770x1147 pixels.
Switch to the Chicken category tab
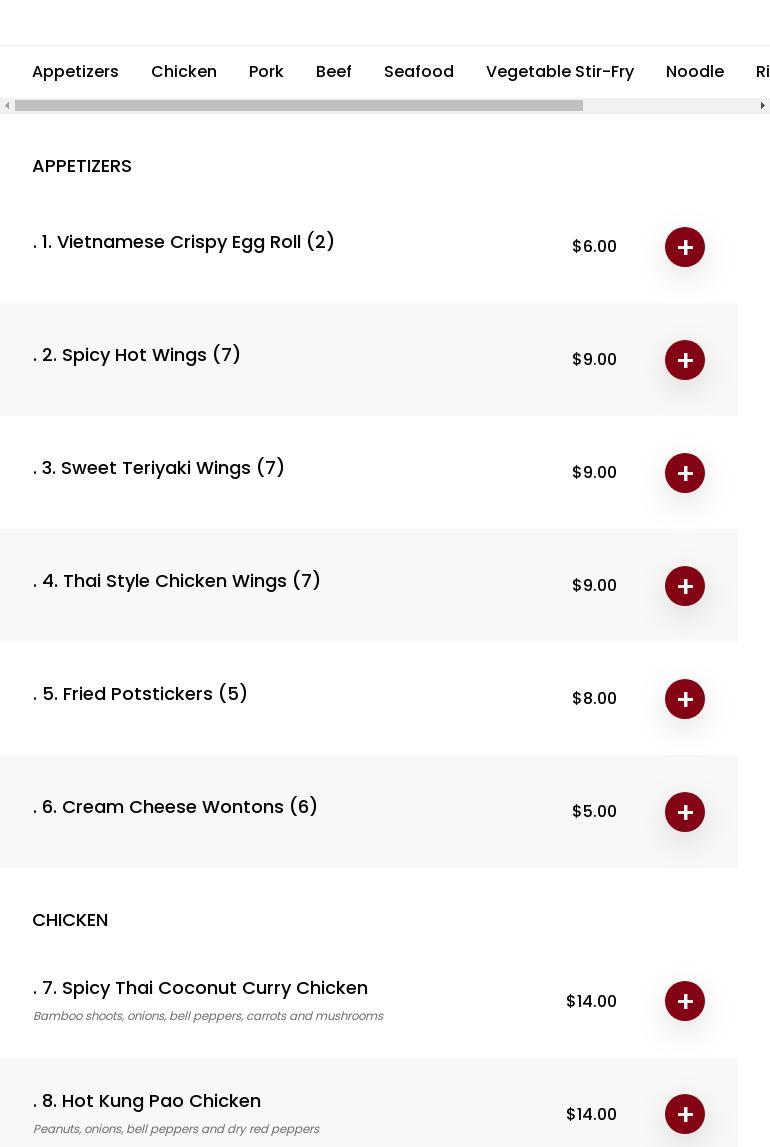coord(184,72)
